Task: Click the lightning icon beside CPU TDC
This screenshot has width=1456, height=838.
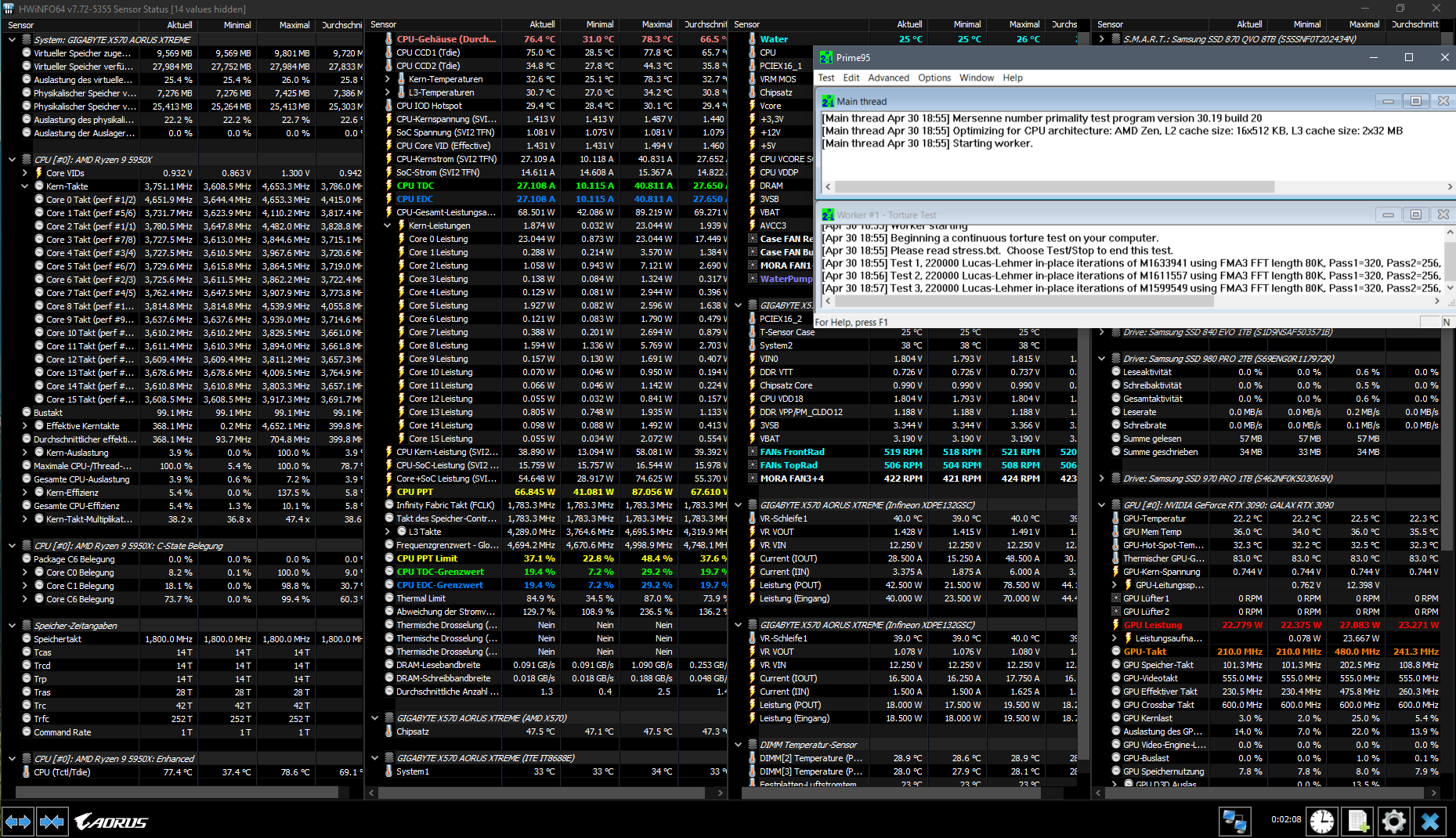Action: [x=389, y=186]
